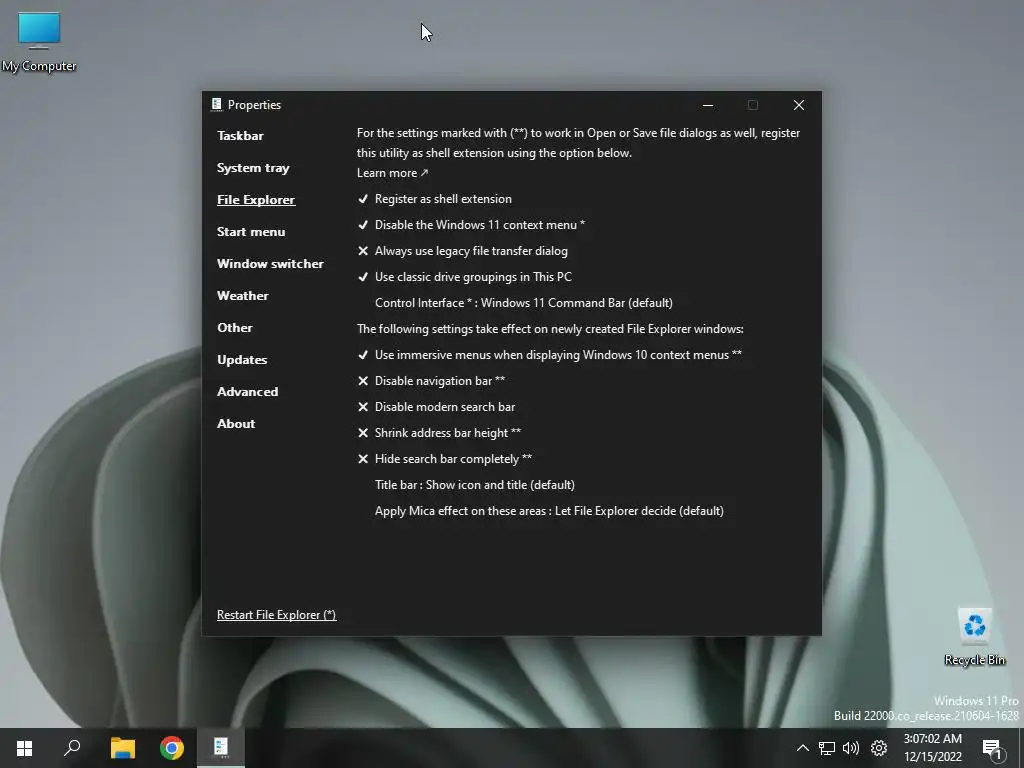Open volume speaker tray icon

tap(851, 748)
